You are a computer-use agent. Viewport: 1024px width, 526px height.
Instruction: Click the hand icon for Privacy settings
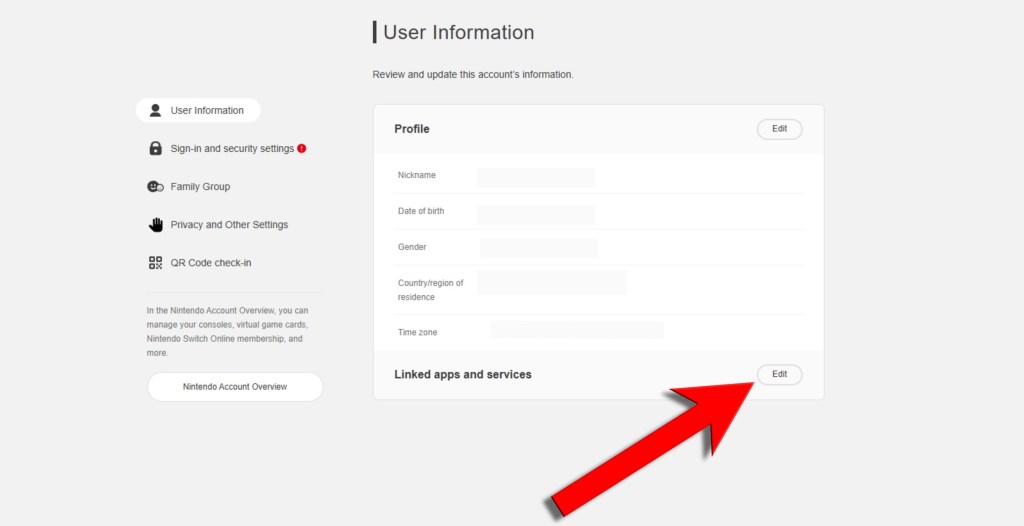(x=155, y=225)
